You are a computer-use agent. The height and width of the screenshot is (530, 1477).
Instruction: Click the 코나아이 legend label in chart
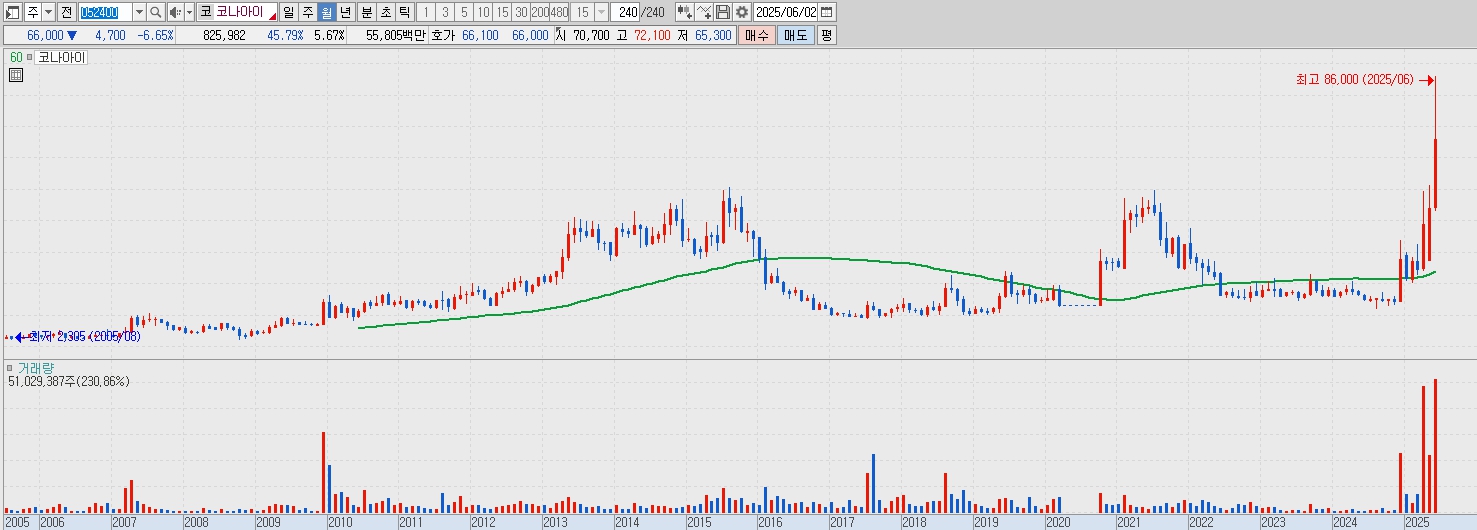(x=62, y=58)
